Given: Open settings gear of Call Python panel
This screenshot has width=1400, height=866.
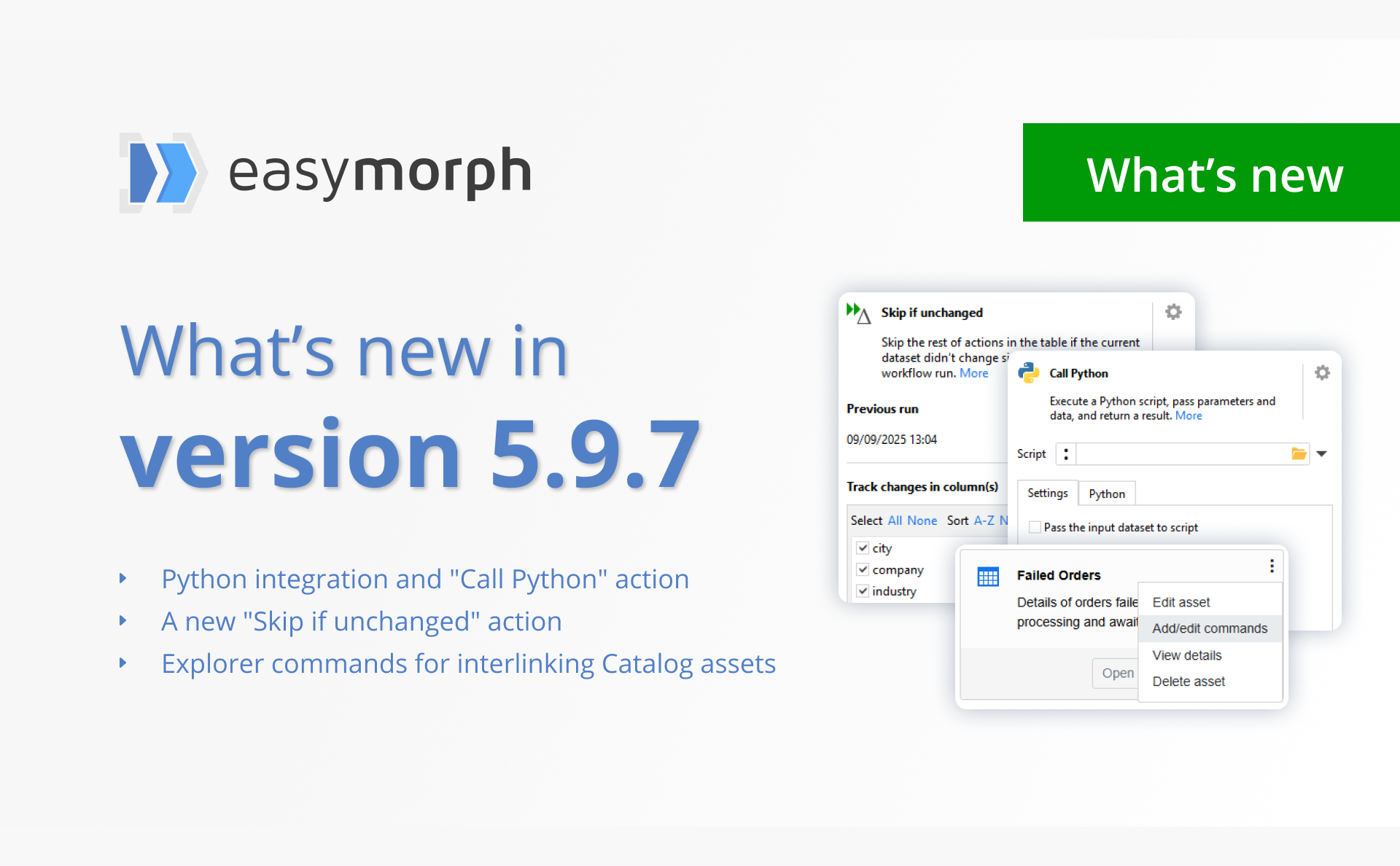Looking at the screenshot, I should pos(1322,372).
